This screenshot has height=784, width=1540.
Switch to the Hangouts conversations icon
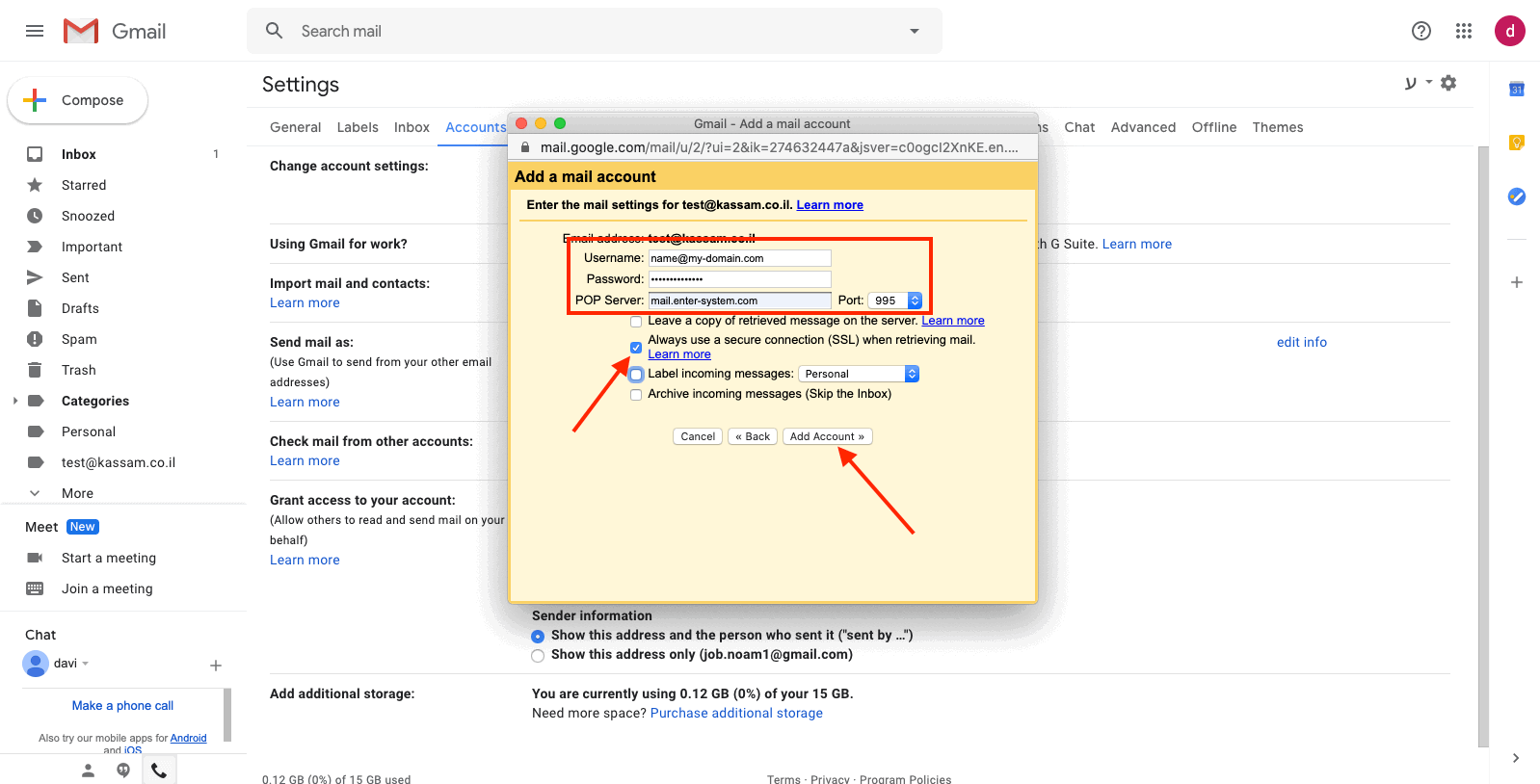(123, 771)
